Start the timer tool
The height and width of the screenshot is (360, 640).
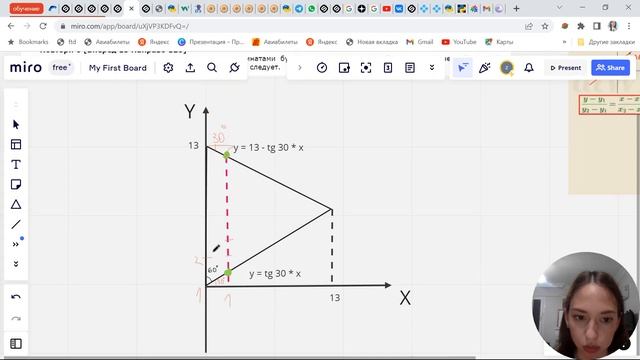click(322, 68)
